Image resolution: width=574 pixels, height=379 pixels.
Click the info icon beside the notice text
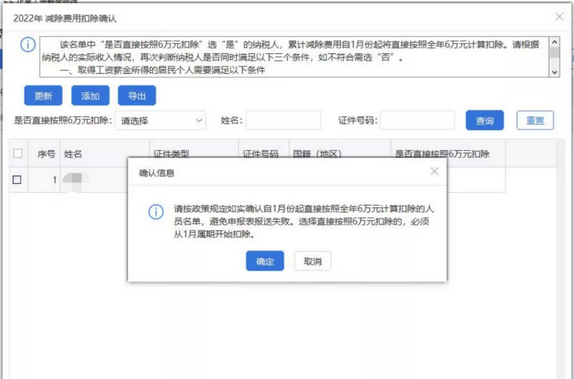tap(28, 45)
